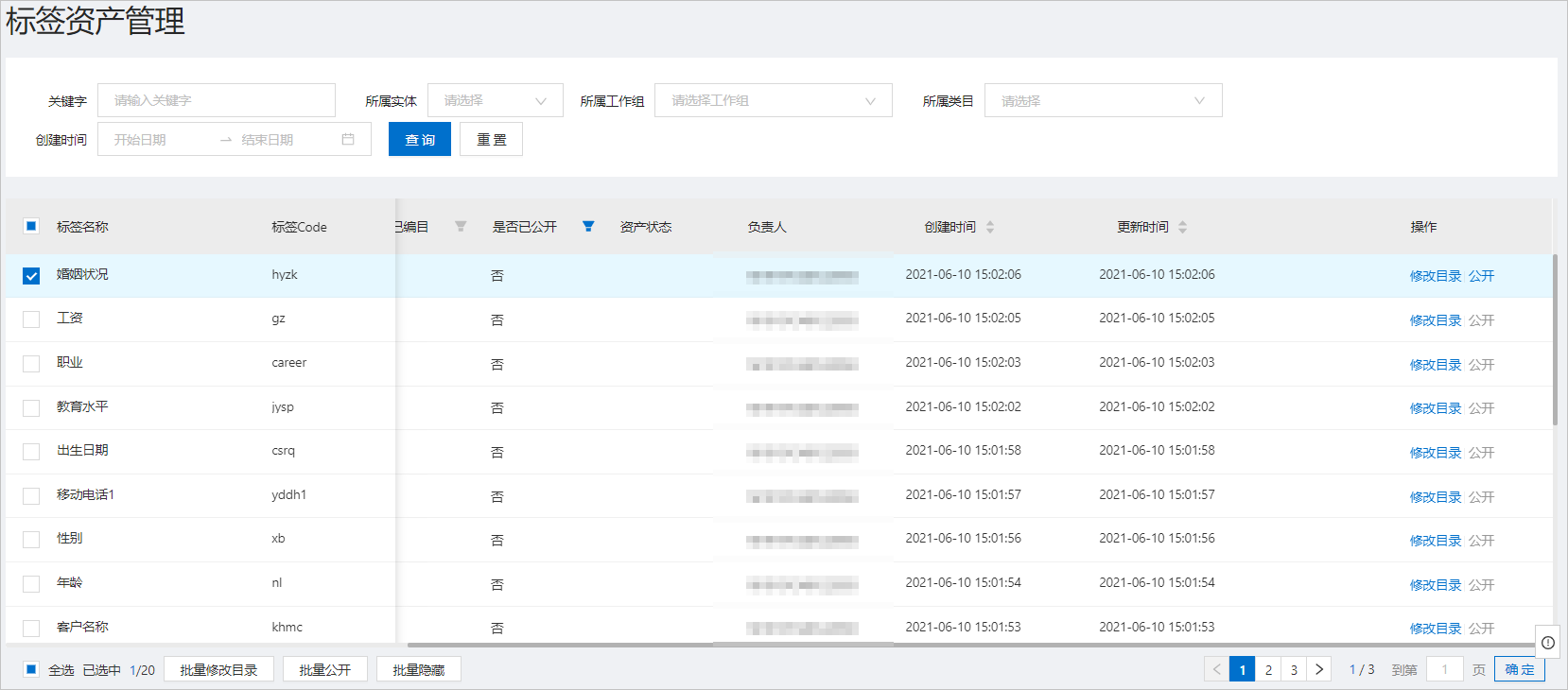The height and width of the screenshot is (690, 1568).
Task: Check the 年龄 row checkbox
Action: [x=31, y=584]
